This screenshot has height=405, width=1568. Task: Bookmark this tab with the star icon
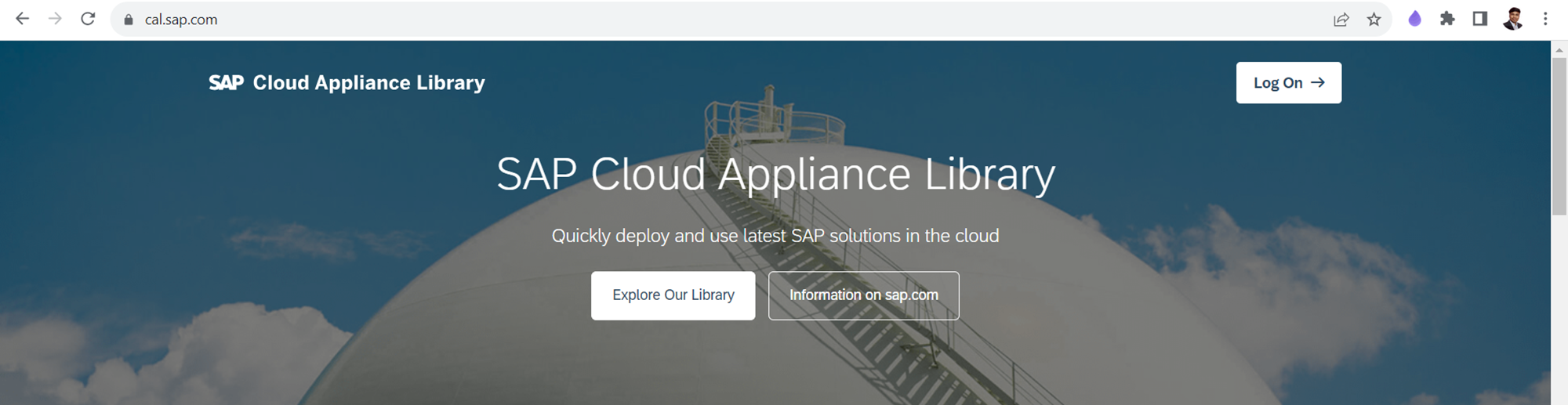pos(1374,20)
